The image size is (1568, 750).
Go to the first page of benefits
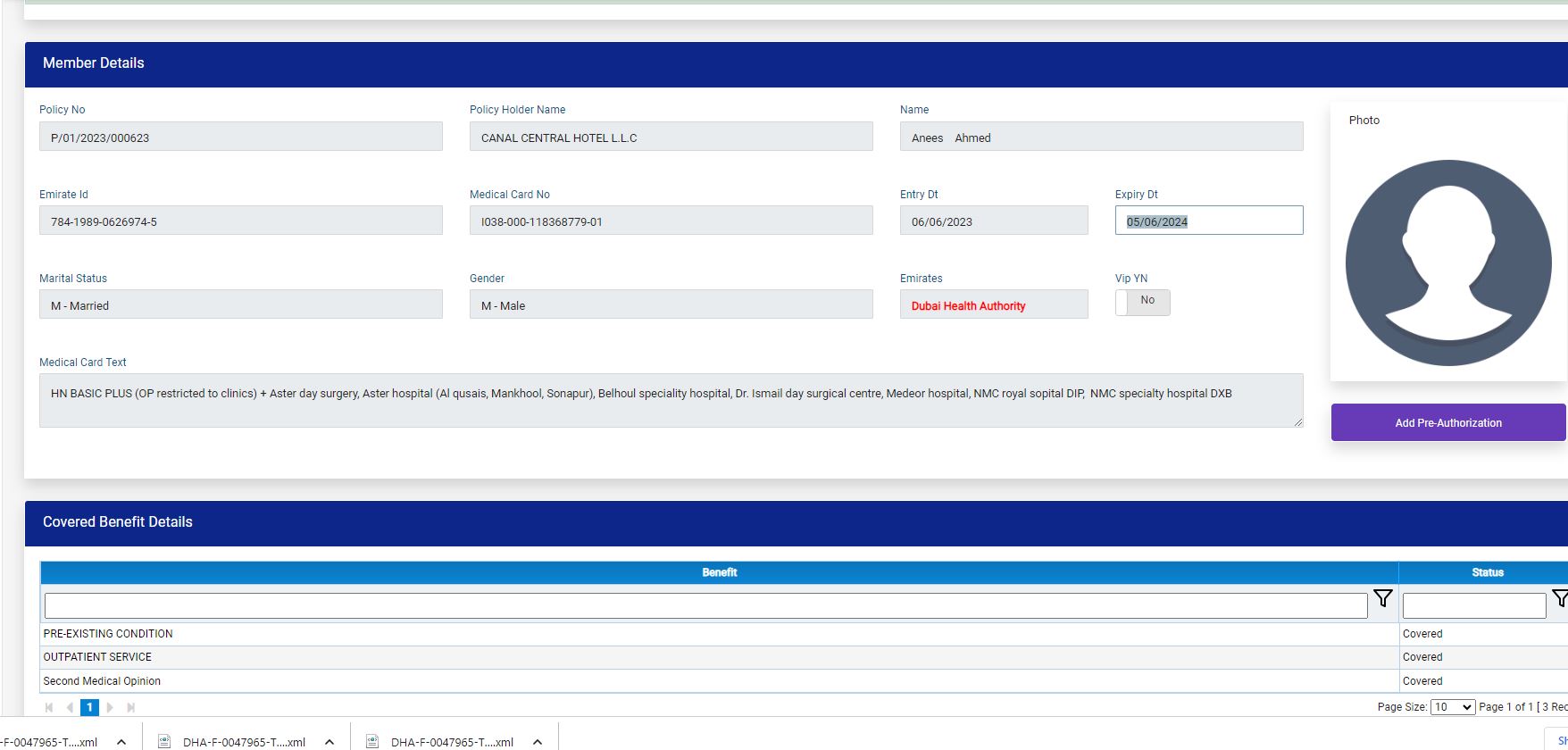tap(49, 707)
